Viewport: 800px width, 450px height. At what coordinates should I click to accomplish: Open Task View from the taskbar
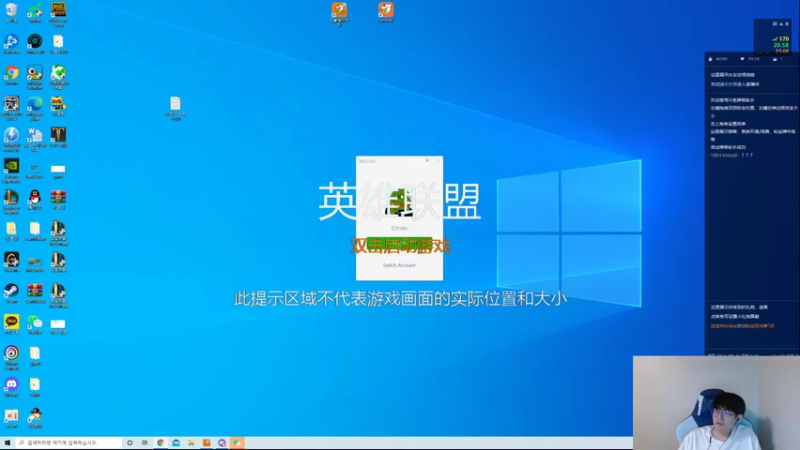click(145, 443)
